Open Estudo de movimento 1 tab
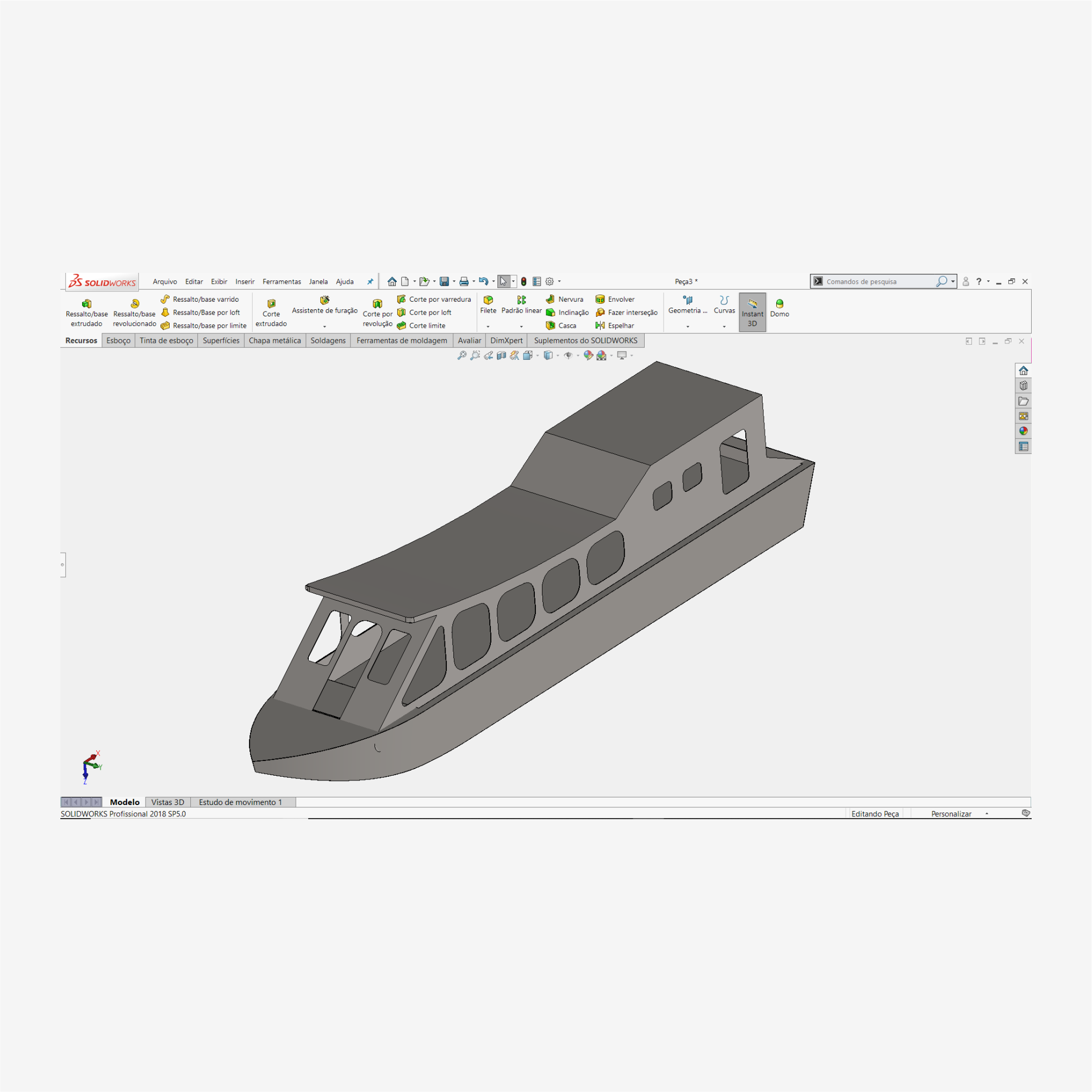Image resolution: width=1092 pixels, height=1092 pixels. click(240, 802)
